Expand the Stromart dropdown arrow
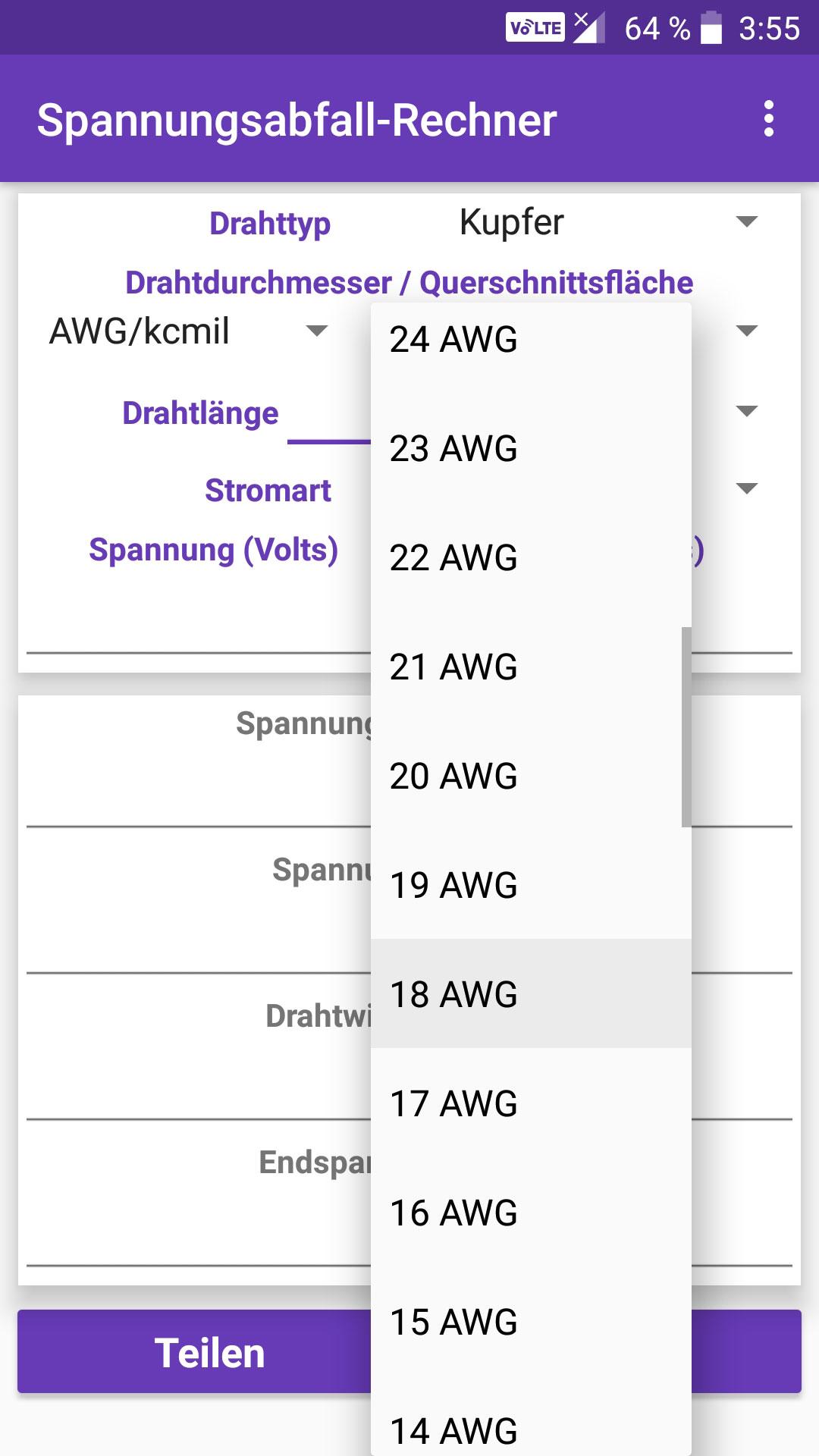 (x=747, y=488)
